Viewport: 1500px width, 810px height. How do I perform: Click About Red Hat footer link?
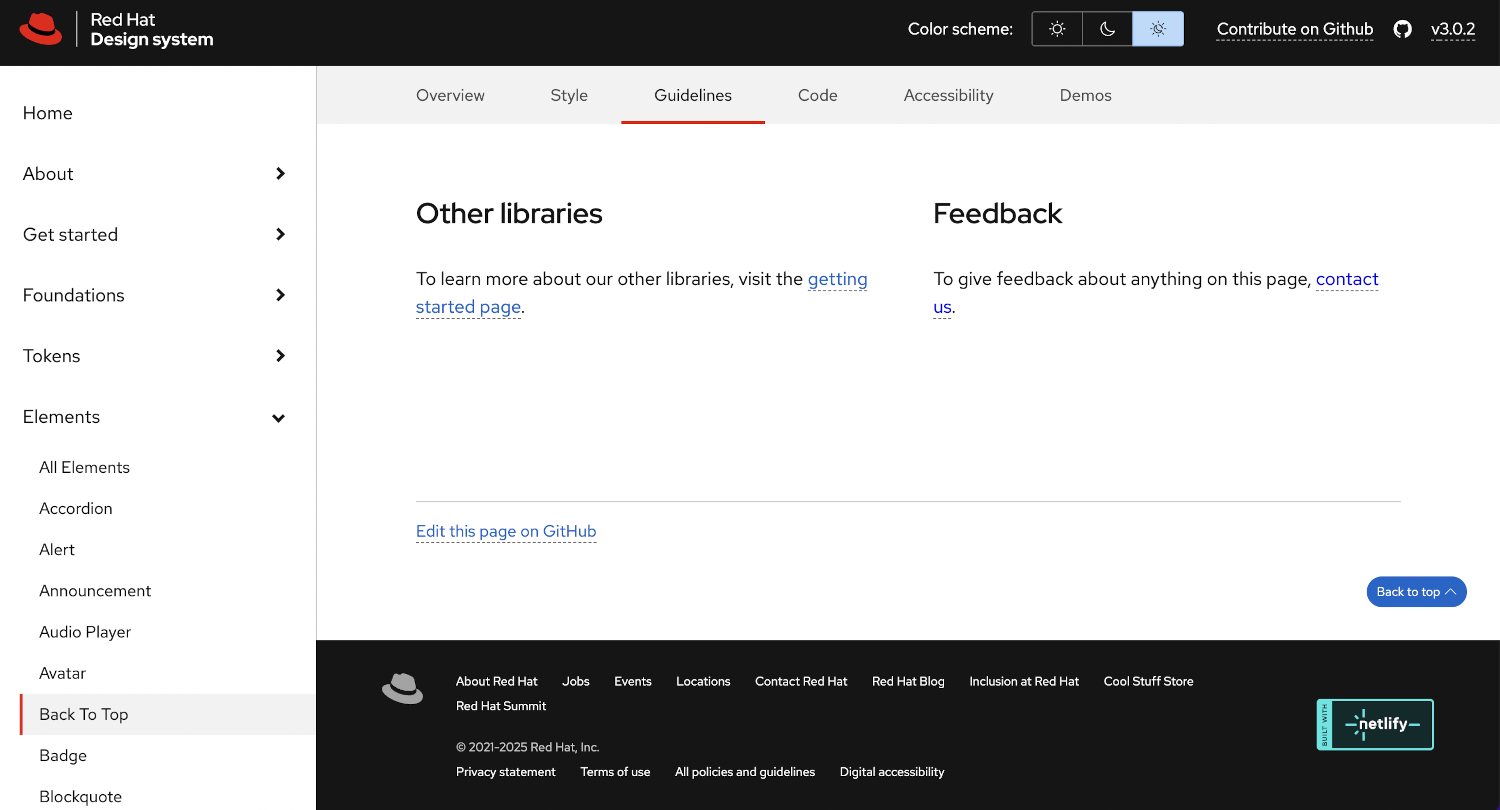click(497, 681)
